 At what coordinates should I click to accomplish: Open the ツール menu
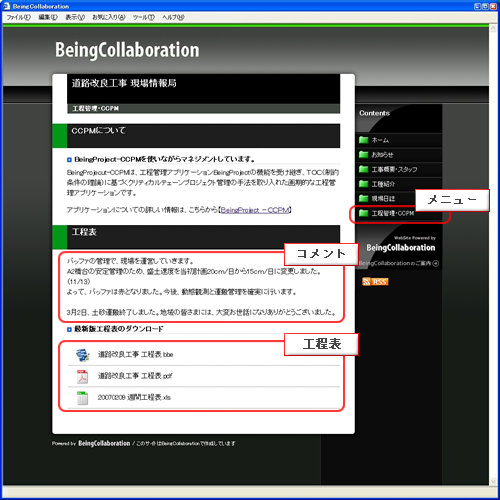[144, 17]
